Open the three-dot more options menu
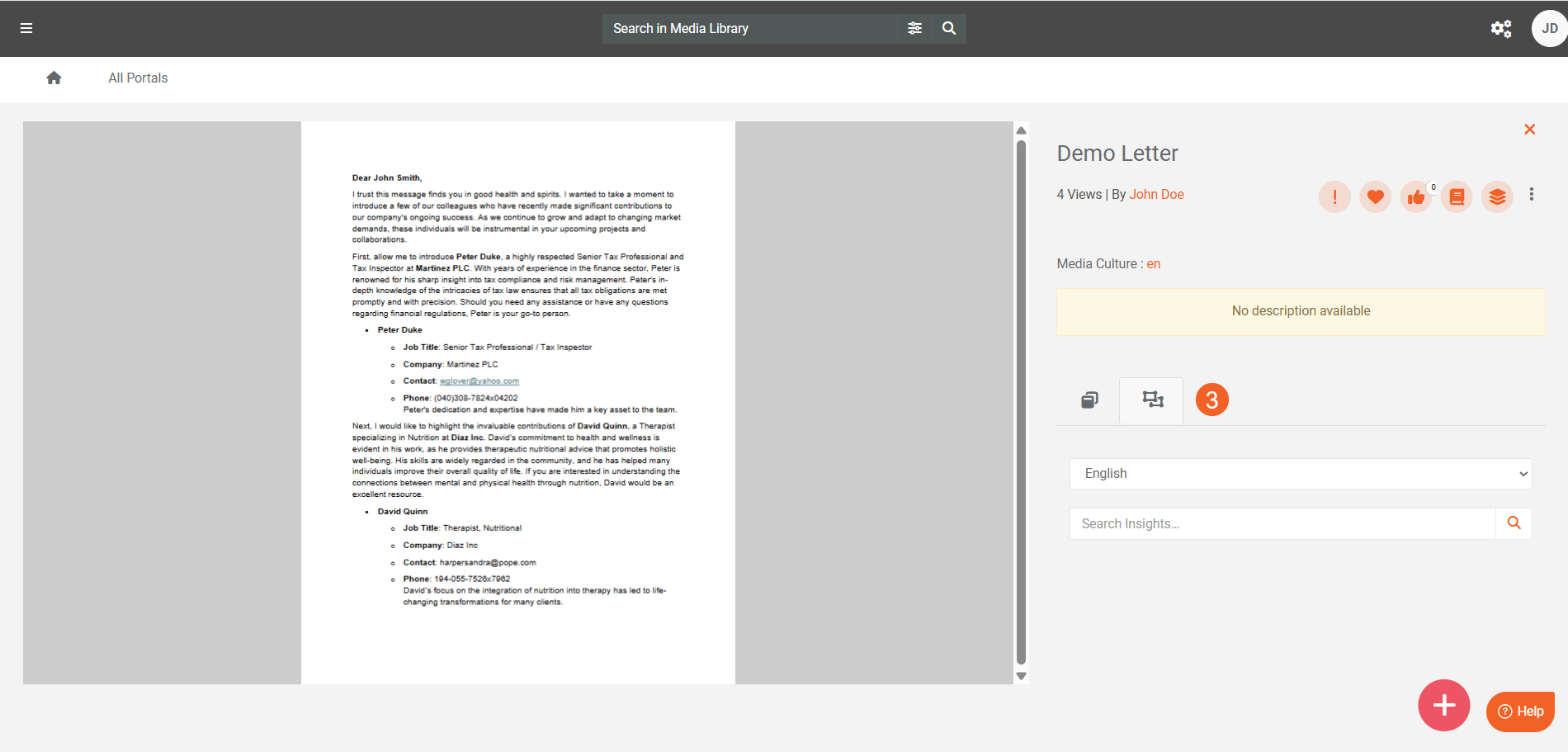 coord(1532,194)
